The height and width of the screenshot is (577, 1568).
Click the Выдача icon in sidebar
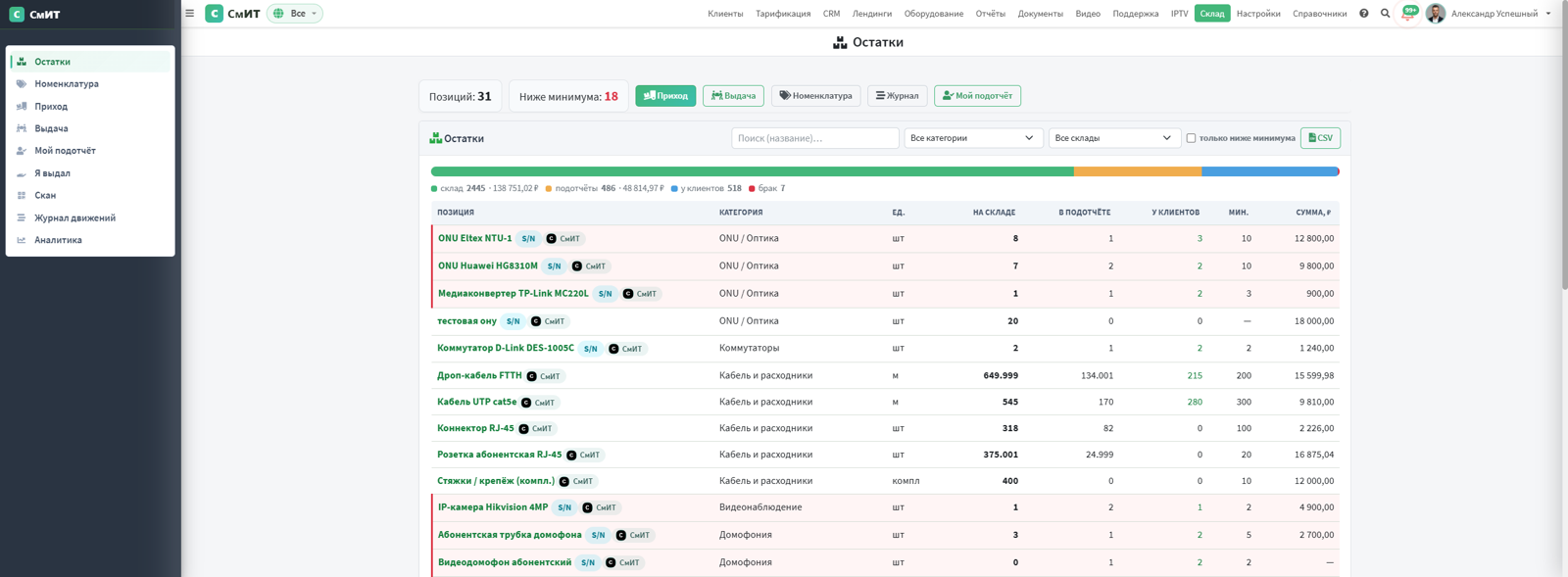(22, 128)
